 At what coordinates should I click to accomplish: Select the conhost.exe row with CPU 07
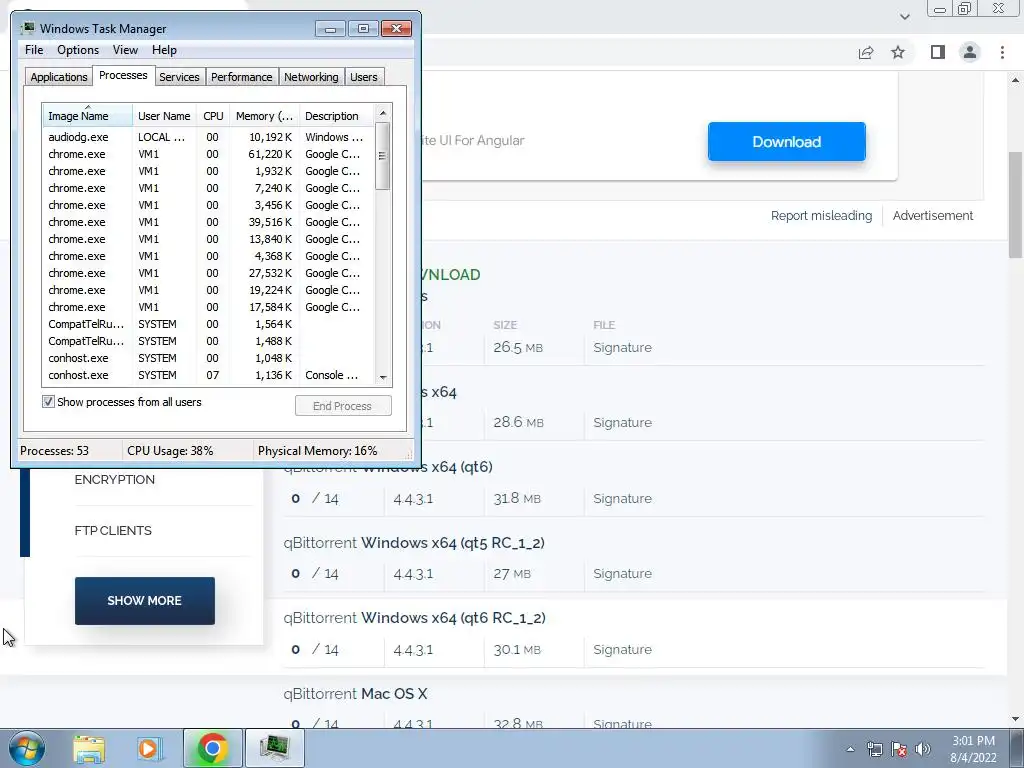208,375
